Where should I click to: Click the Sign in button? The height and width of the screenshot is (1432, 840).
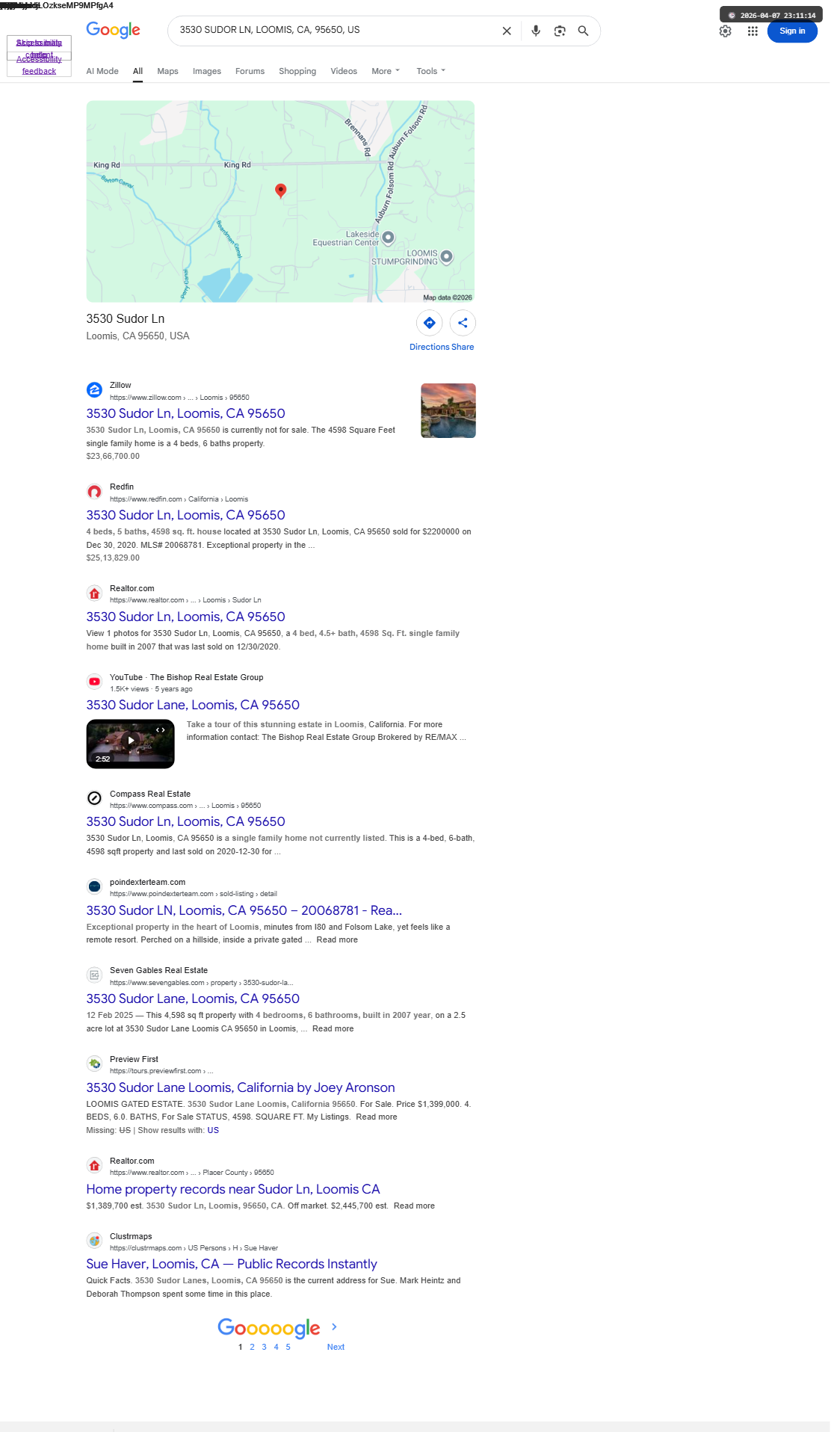[792, 31]
